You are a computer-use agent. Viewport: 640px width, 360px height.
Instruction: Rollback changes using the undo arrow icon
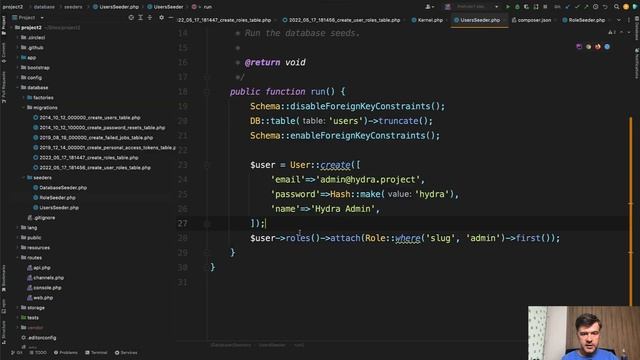point(605,7)
